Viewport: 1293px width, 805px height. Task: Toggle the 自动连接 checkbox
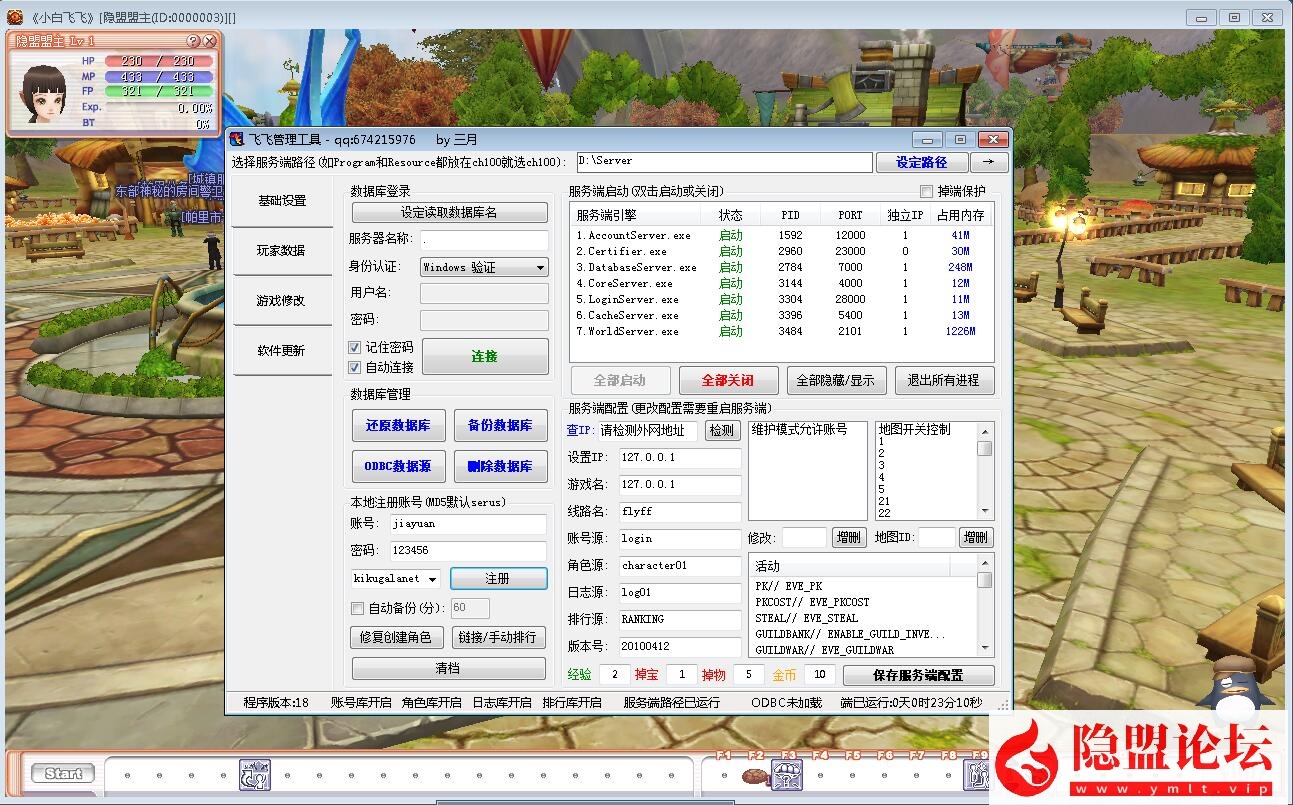(x=355, y=367)
